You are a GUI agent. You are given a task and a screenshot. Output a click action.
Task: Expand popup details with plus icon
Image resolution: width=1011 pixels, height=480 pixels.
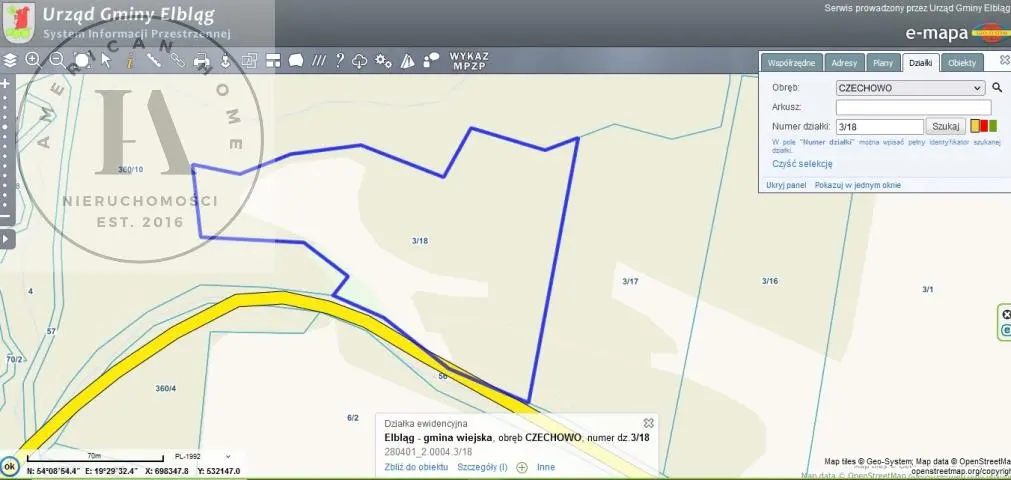522,467
